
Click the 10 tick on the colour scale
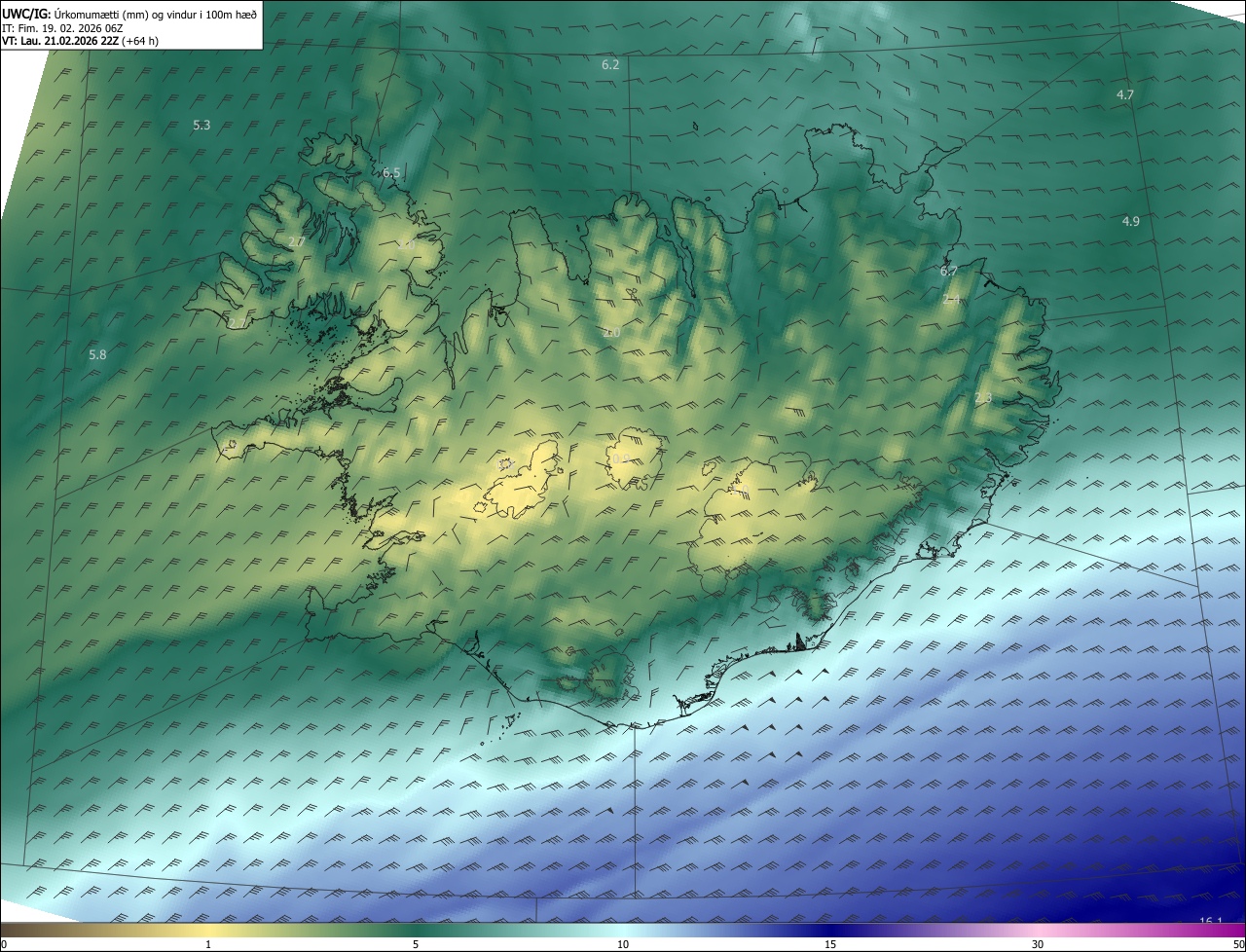coord(623,944)
